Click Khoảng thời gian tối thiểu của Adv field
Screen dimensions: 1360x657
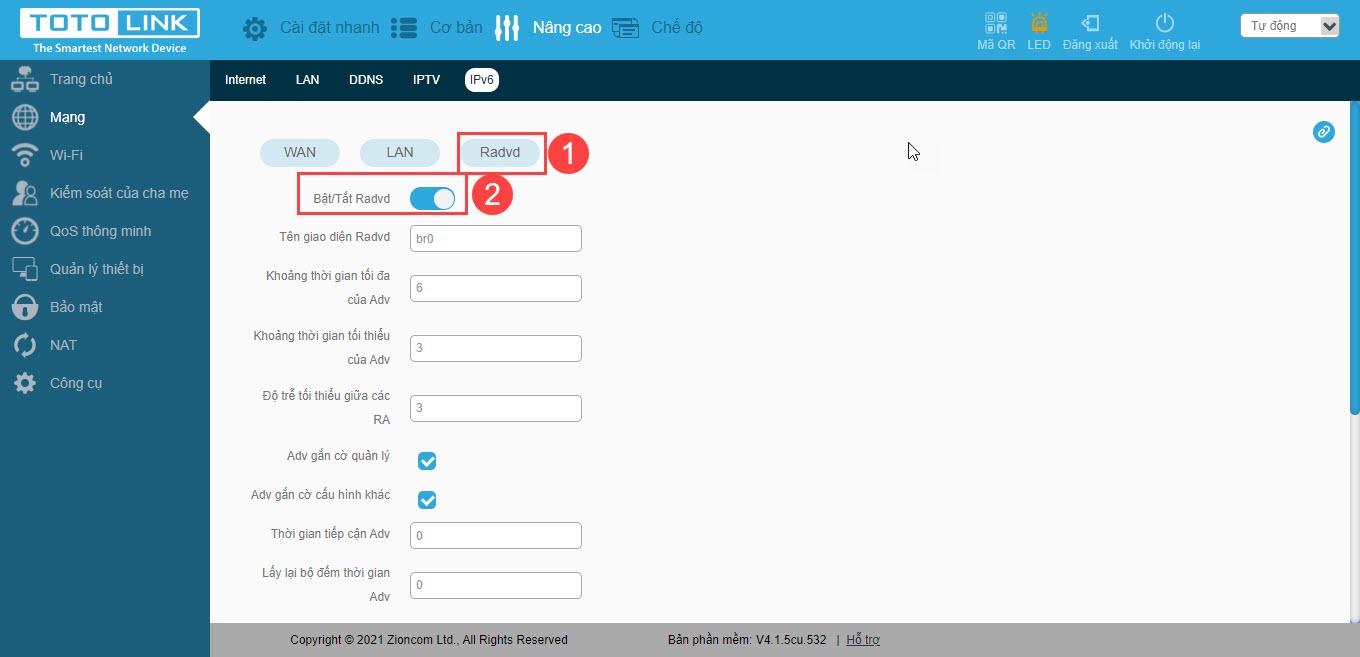[x=496, y=348]
